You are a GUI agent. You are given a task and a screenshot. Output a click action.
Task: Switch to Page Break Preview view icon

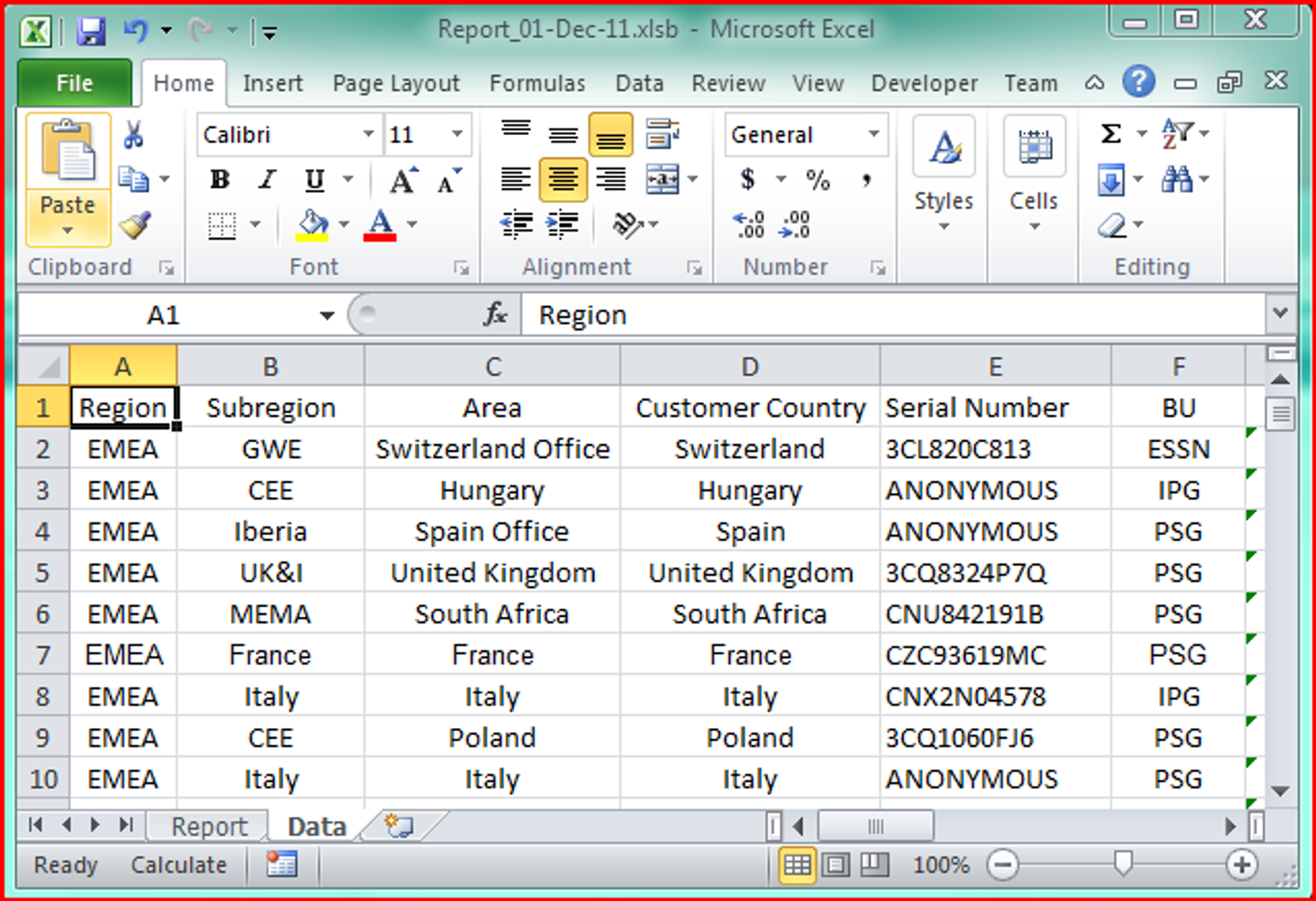coord(874,865)
